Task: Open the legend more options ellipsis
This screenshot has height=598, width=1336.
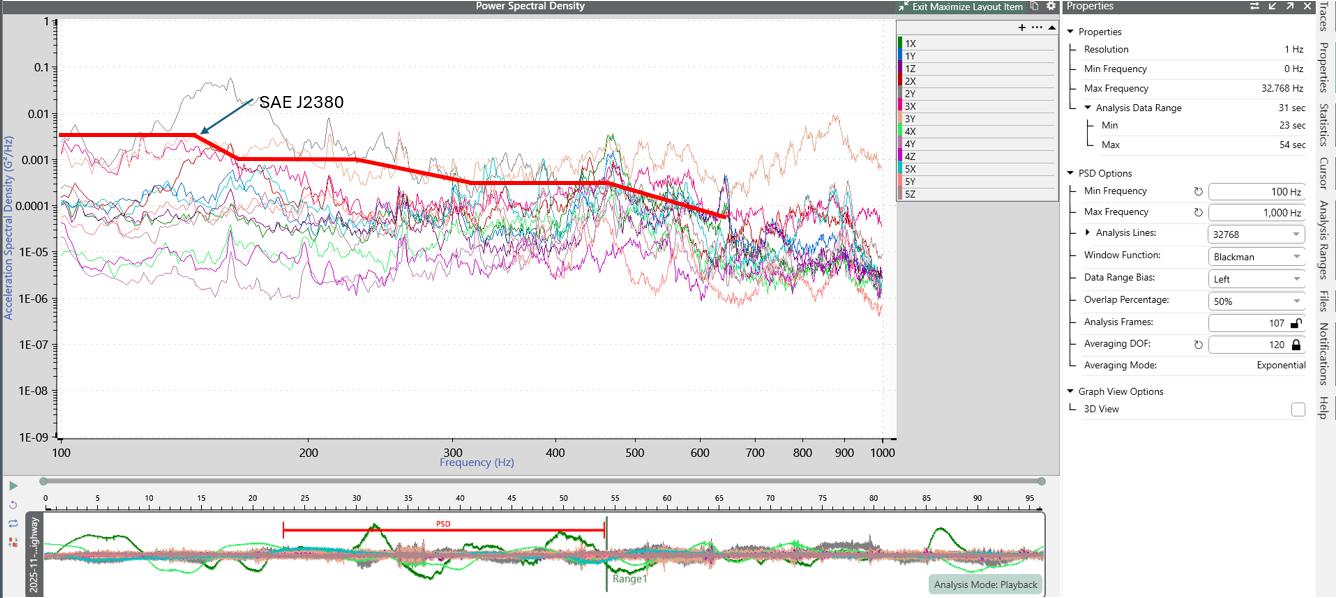Action: click(1037, 28)
